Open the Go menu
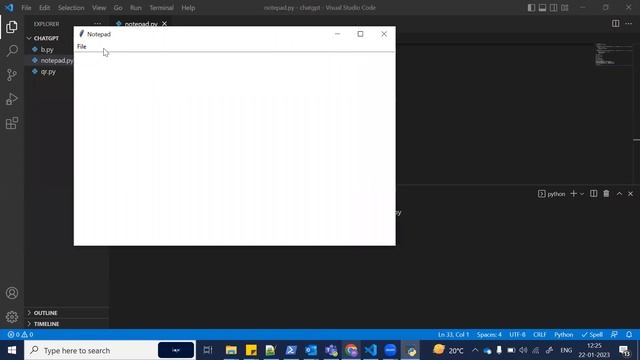 coord(118,8)
